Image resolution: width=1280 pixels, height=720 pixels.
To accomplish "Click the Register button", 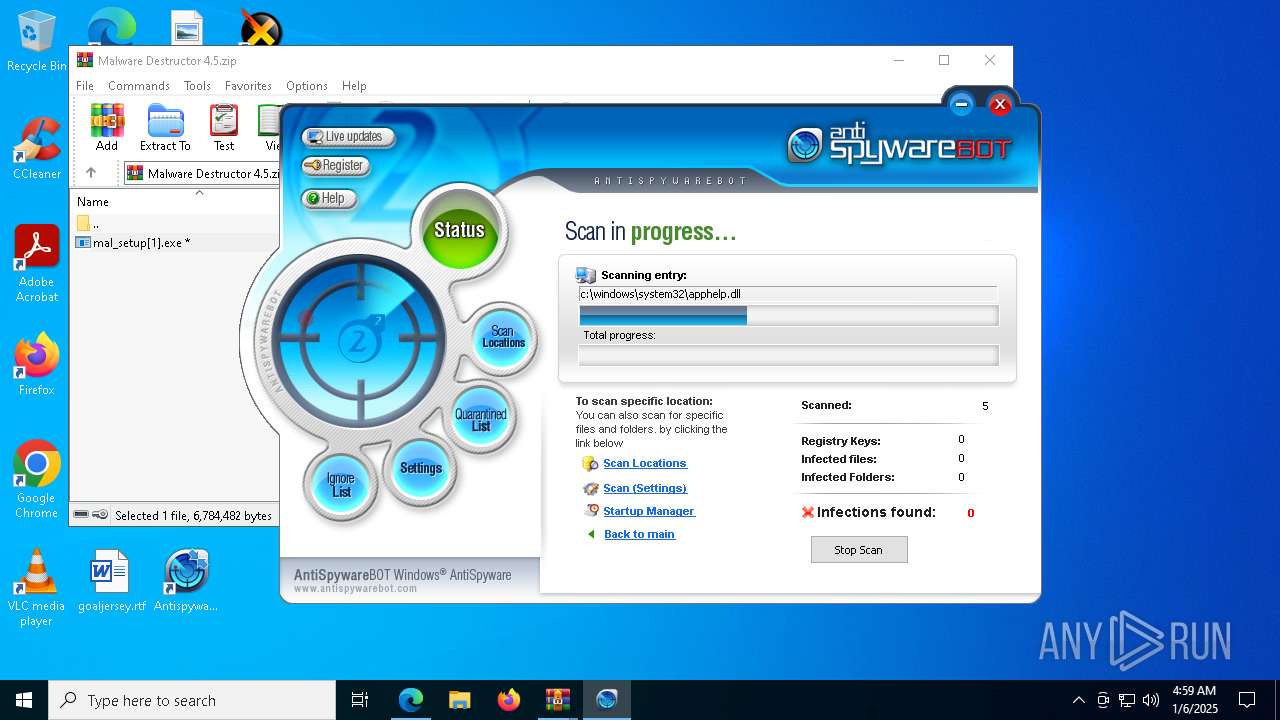I will [336, 166].
